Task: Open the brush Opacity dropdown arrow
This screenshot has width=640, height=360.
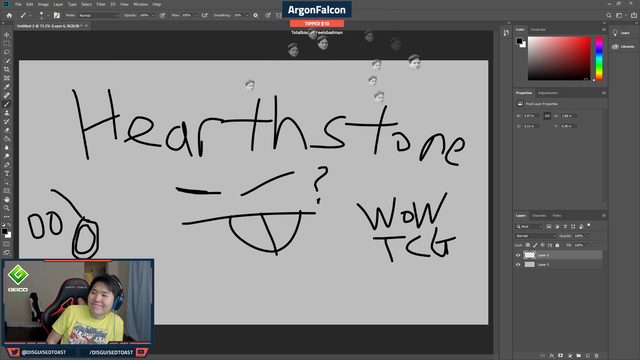Action: (153, 16)
